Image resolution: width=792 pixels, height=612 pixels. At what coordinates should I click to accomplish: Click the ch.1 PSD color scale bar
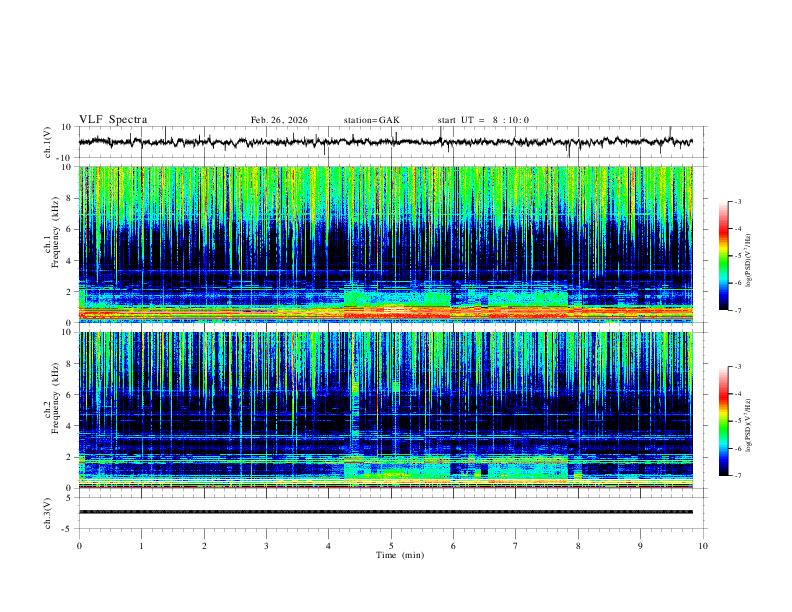723,256
